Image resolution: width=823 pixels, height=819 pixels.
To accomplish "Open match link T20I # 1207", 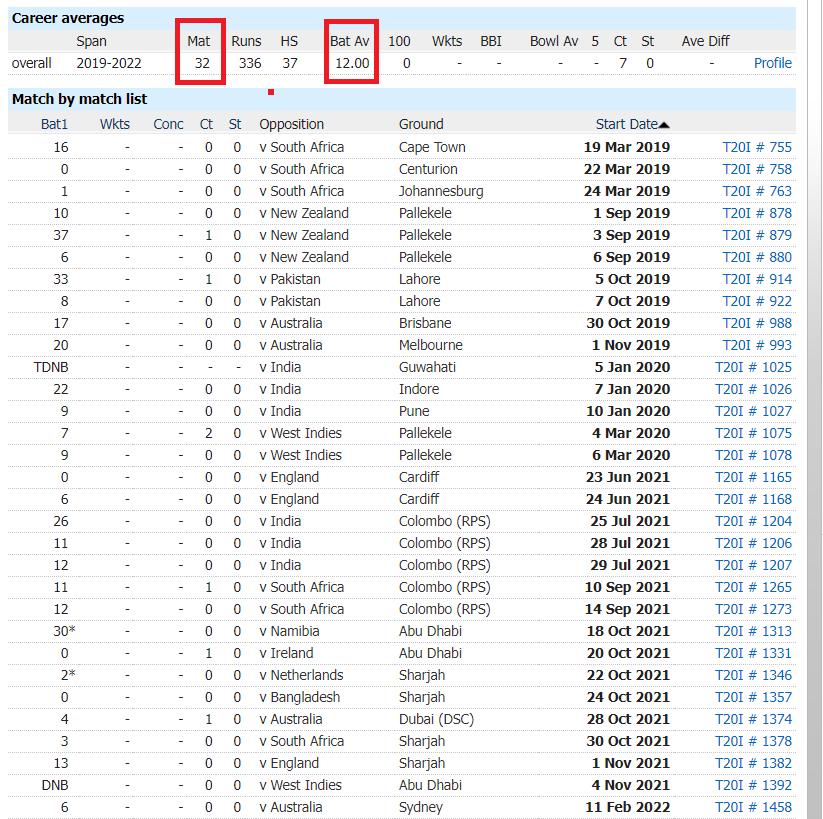I will 753,566.
